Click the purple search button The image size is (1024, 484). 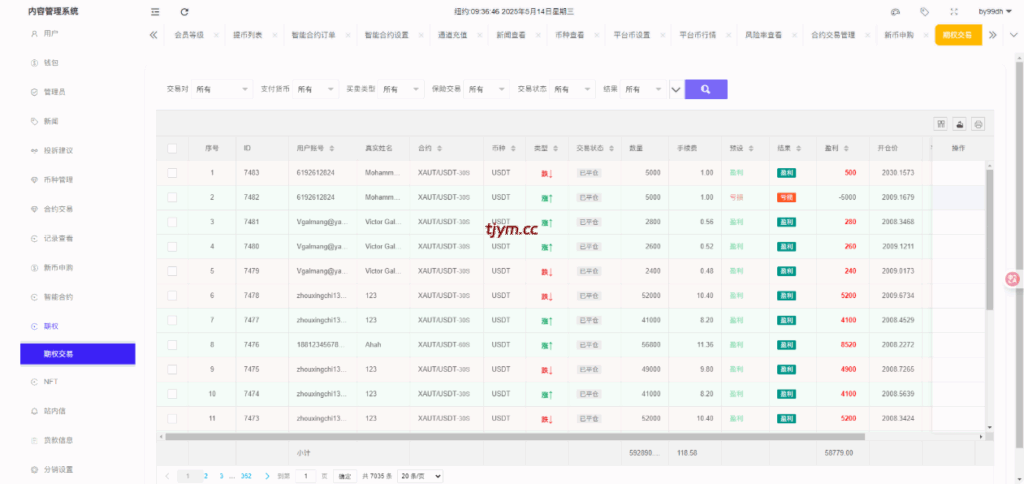(706, 89)
